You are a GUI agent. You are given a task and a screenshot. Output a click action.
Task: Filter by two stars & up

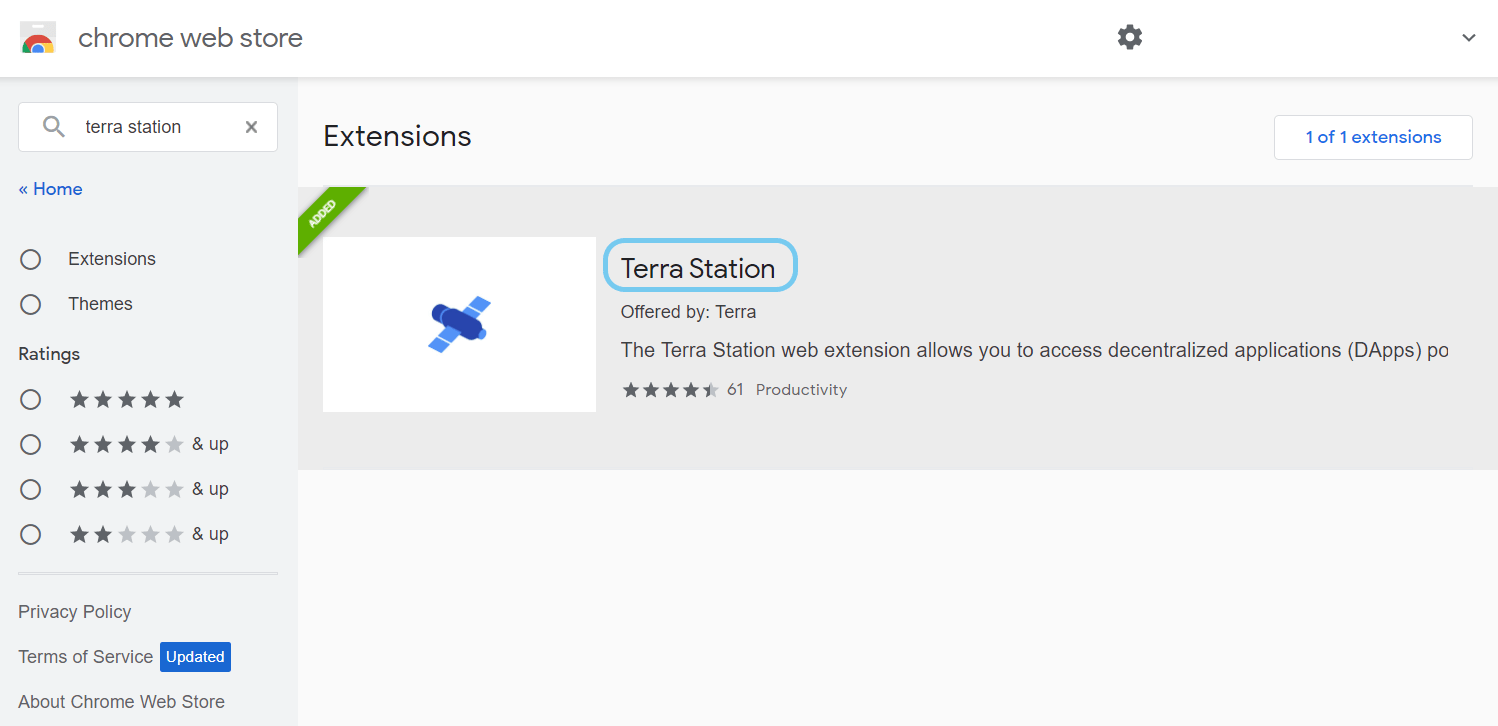pyautogui.click(x=31, y=534)
